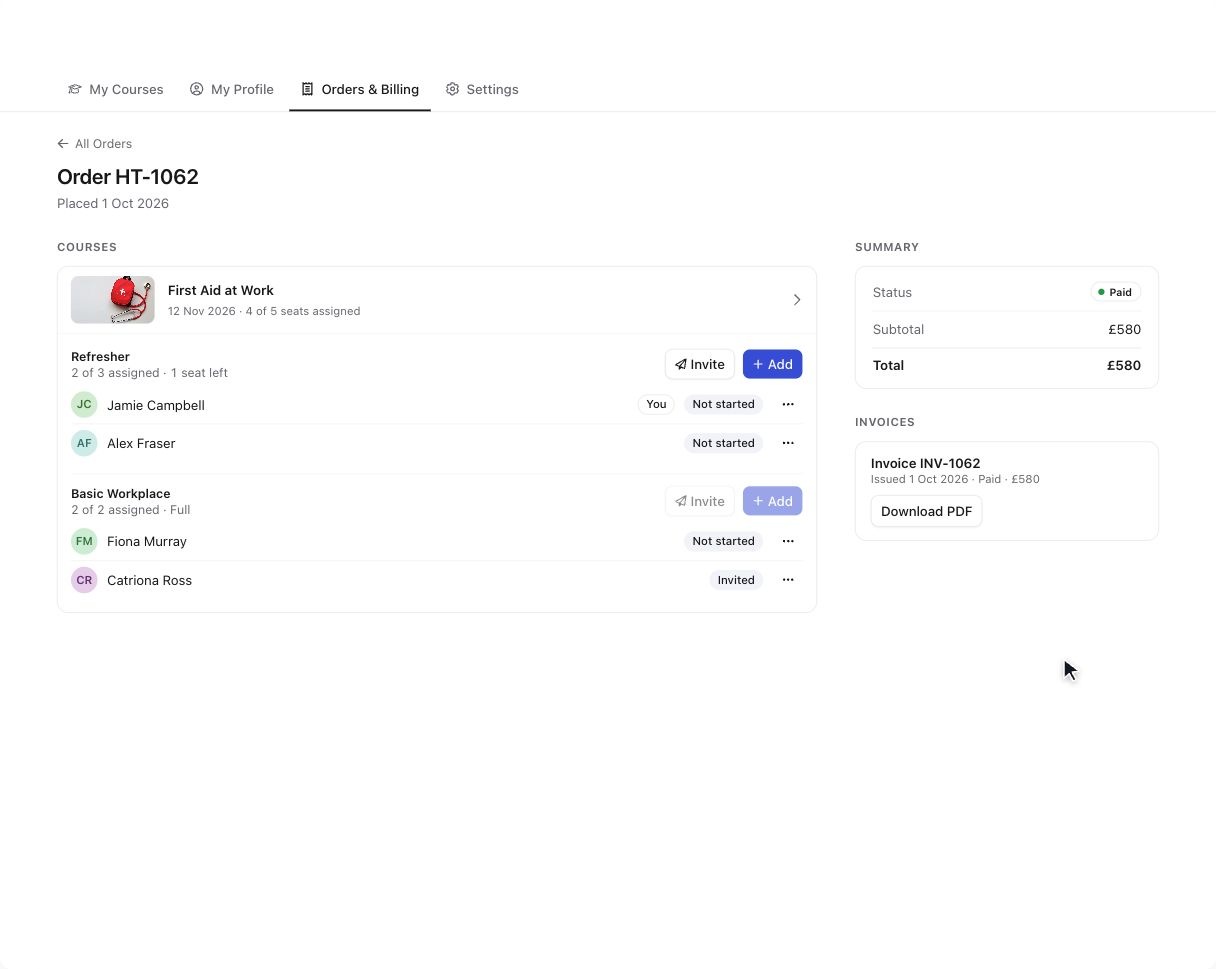Viewport: 1216px width, 969px height.
Task: Click Alex Fraser's Not started badge
Action: coord(723,443)
